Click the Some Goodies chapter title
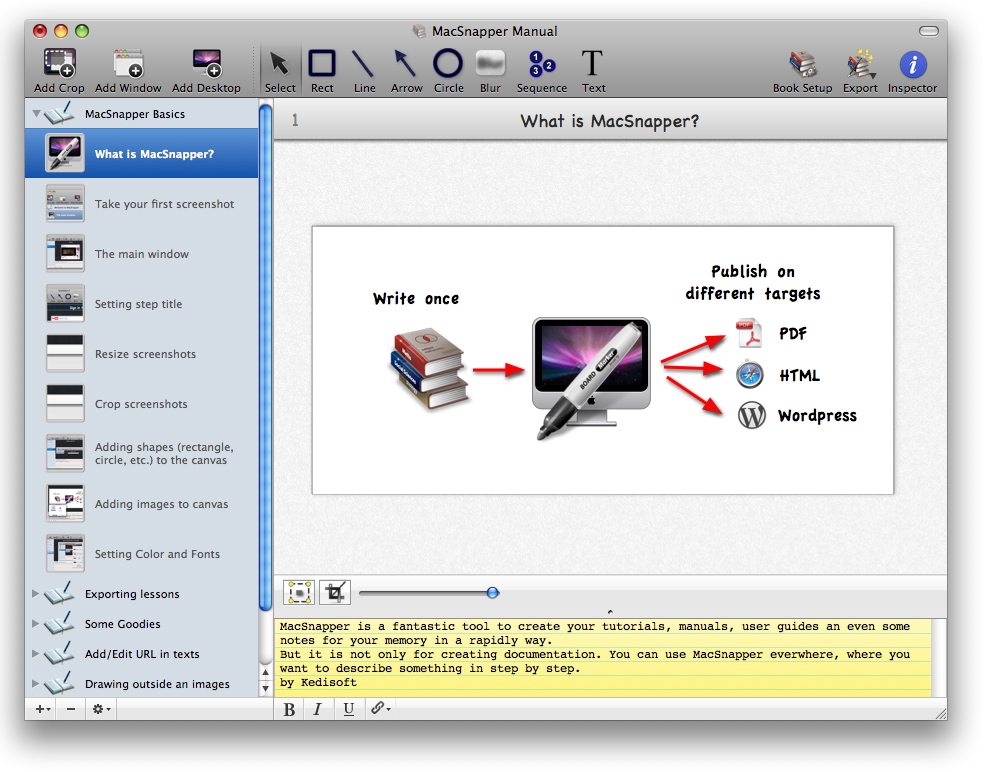Screen dimensions: 985x772 (x=122, y=624)
